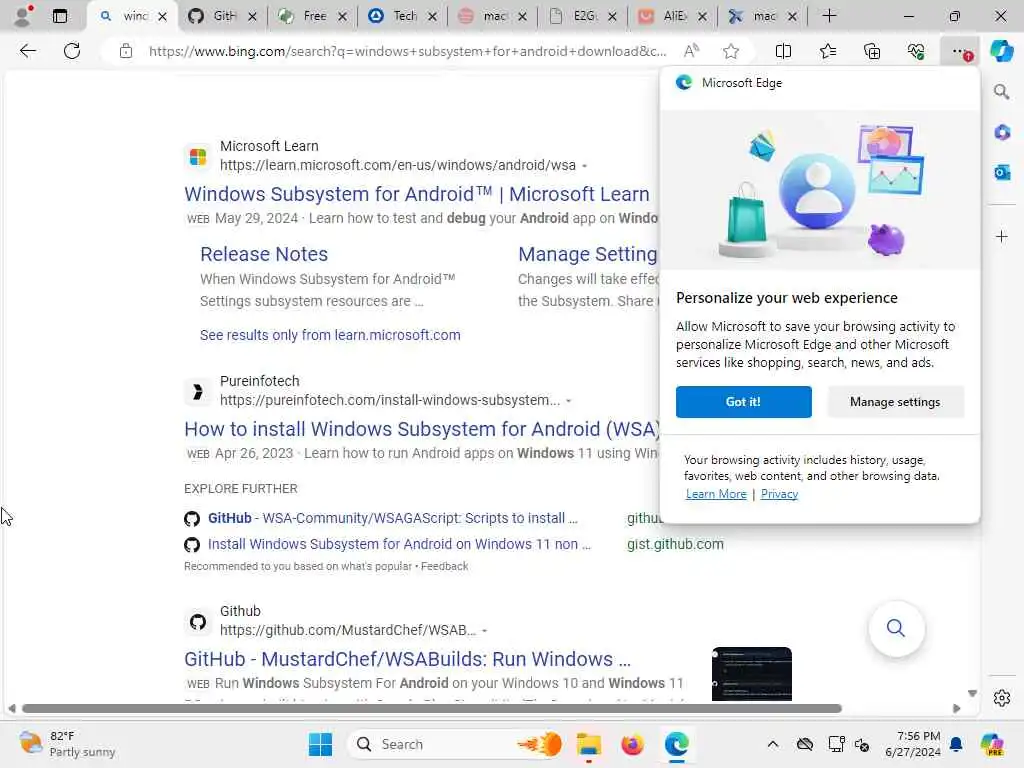
Task: Click Microsoft Edge taskbar icon
Action: pos(677,744)
